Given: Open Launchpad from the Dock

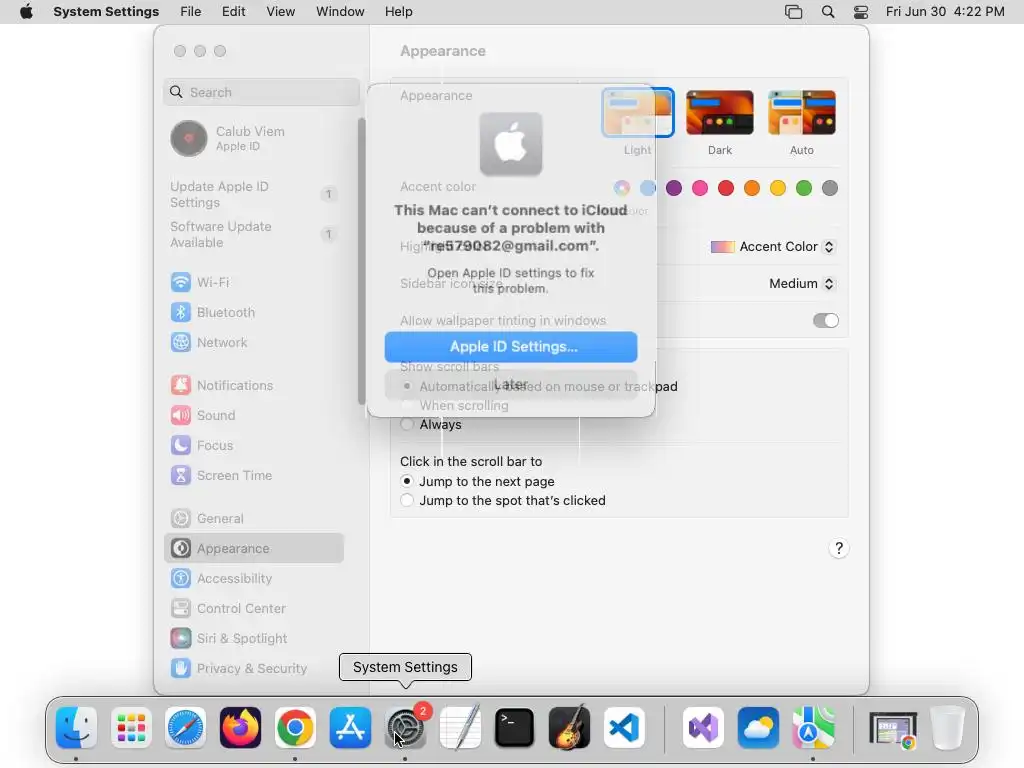Looking at the screenshot, I should [131, 728].
